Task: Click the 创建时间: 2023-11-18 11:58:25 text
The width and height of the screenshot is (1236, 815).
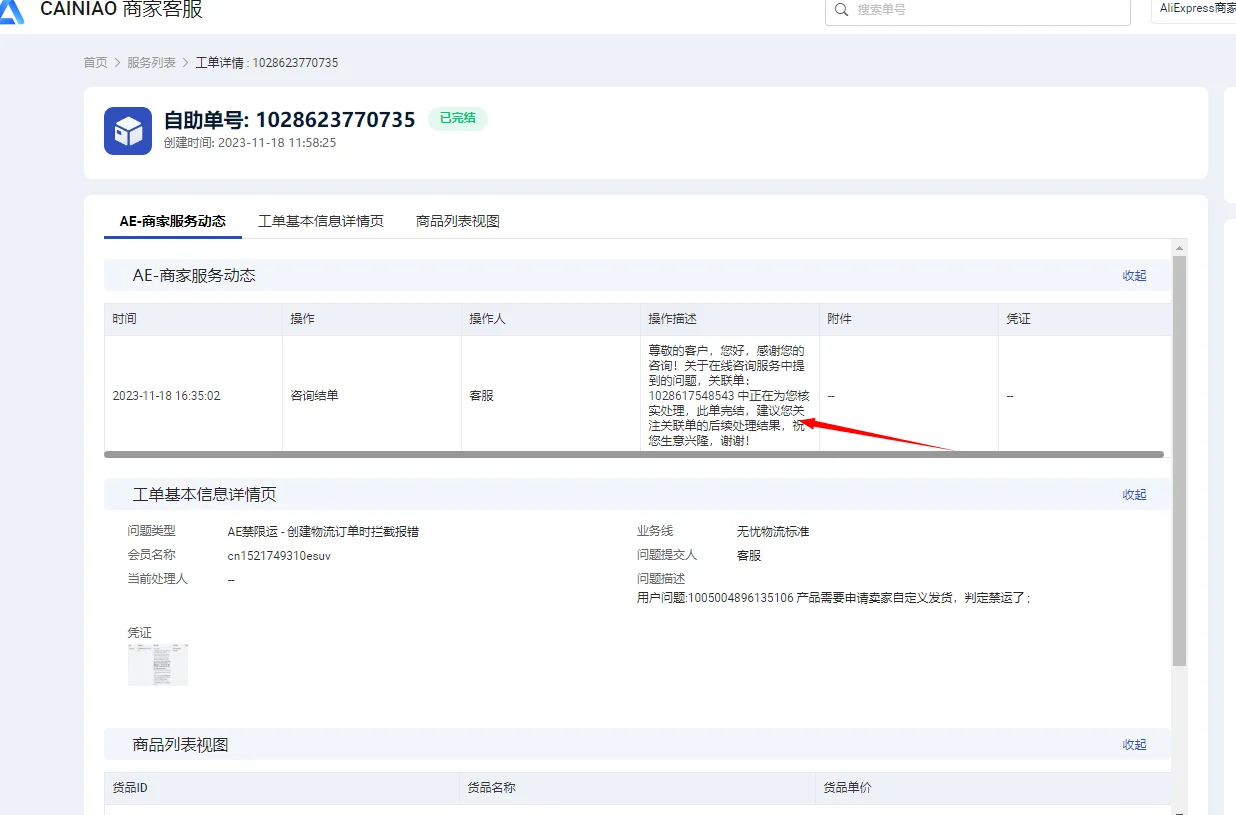Action: [x=250, y=143]
